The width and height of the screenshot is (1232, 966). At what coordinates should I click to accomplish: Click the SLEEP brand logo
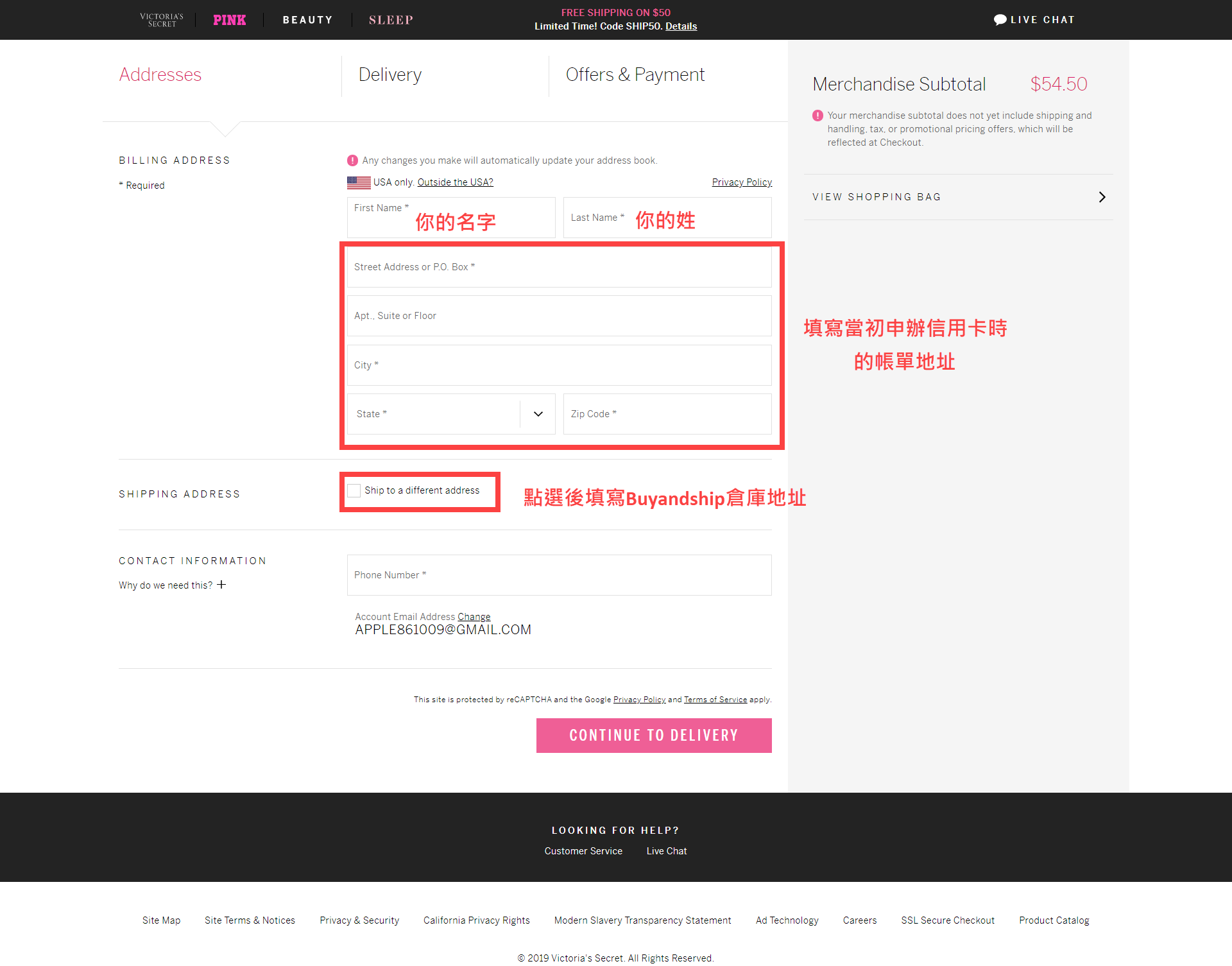[391, 20]
